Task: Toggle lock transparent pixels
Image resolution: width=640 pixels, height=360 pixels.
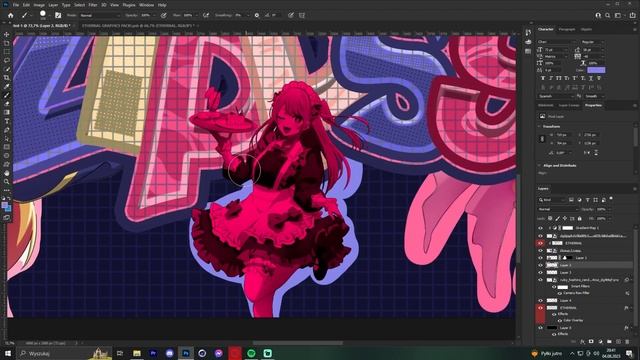Action: (550, 218)
